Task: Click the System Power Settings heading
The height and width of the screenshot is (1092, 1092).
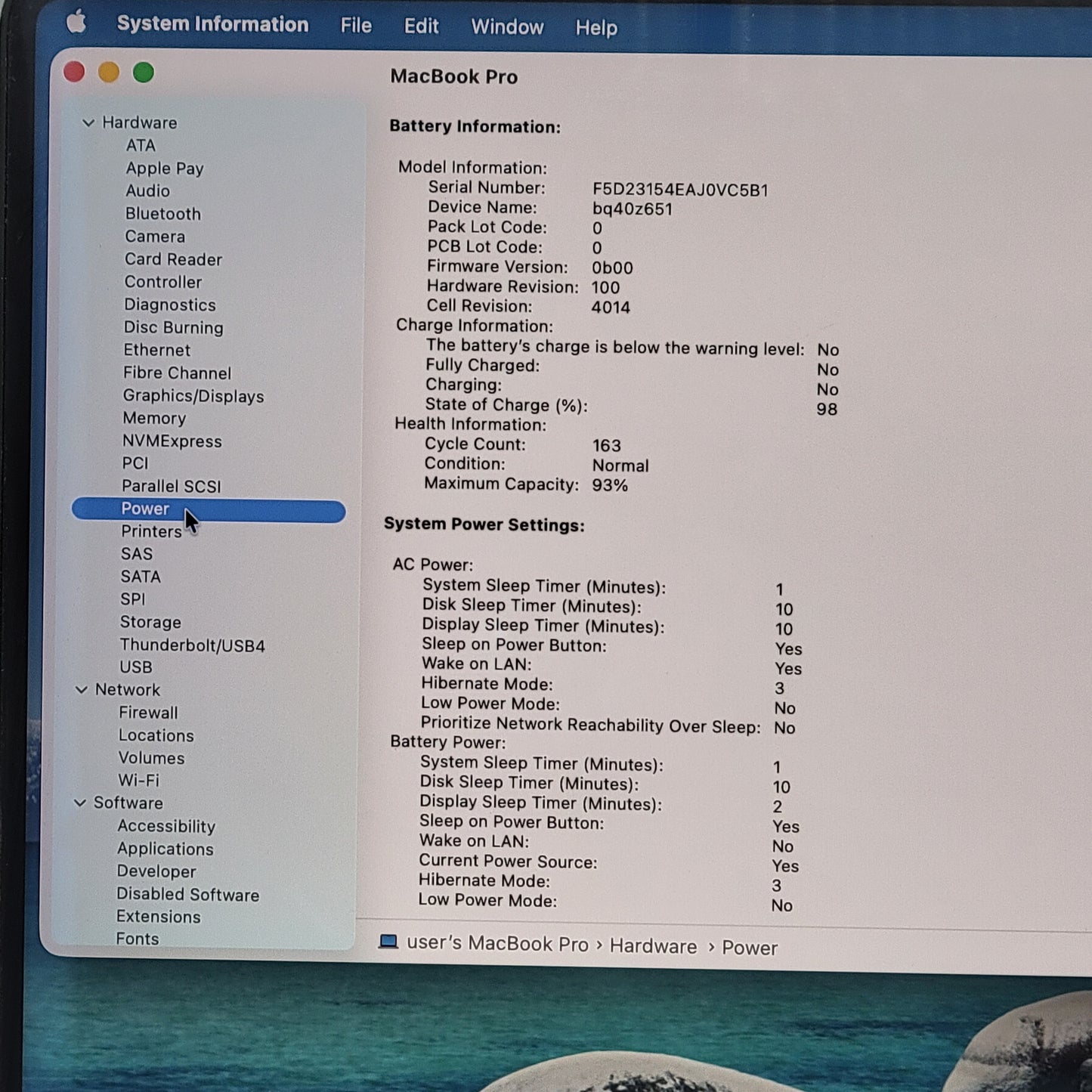Action: tap(484, 524)
